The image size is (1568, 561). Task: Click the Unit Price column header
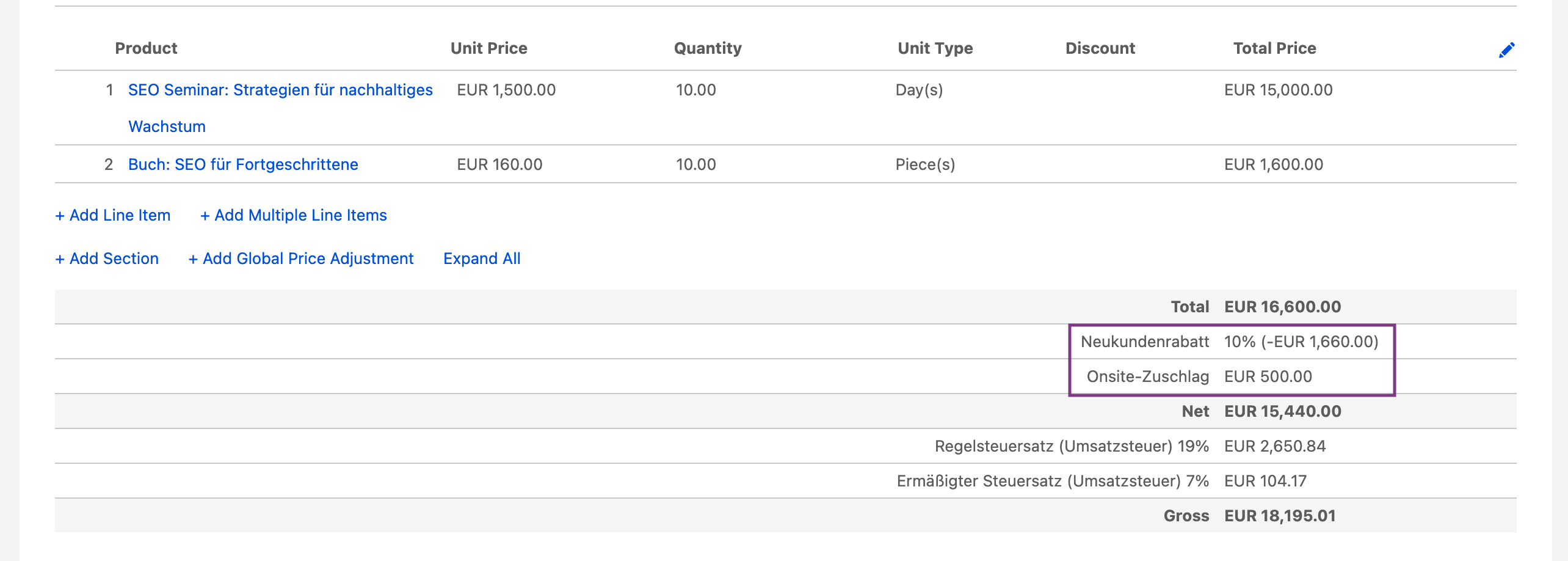click(x=488, y=48)
